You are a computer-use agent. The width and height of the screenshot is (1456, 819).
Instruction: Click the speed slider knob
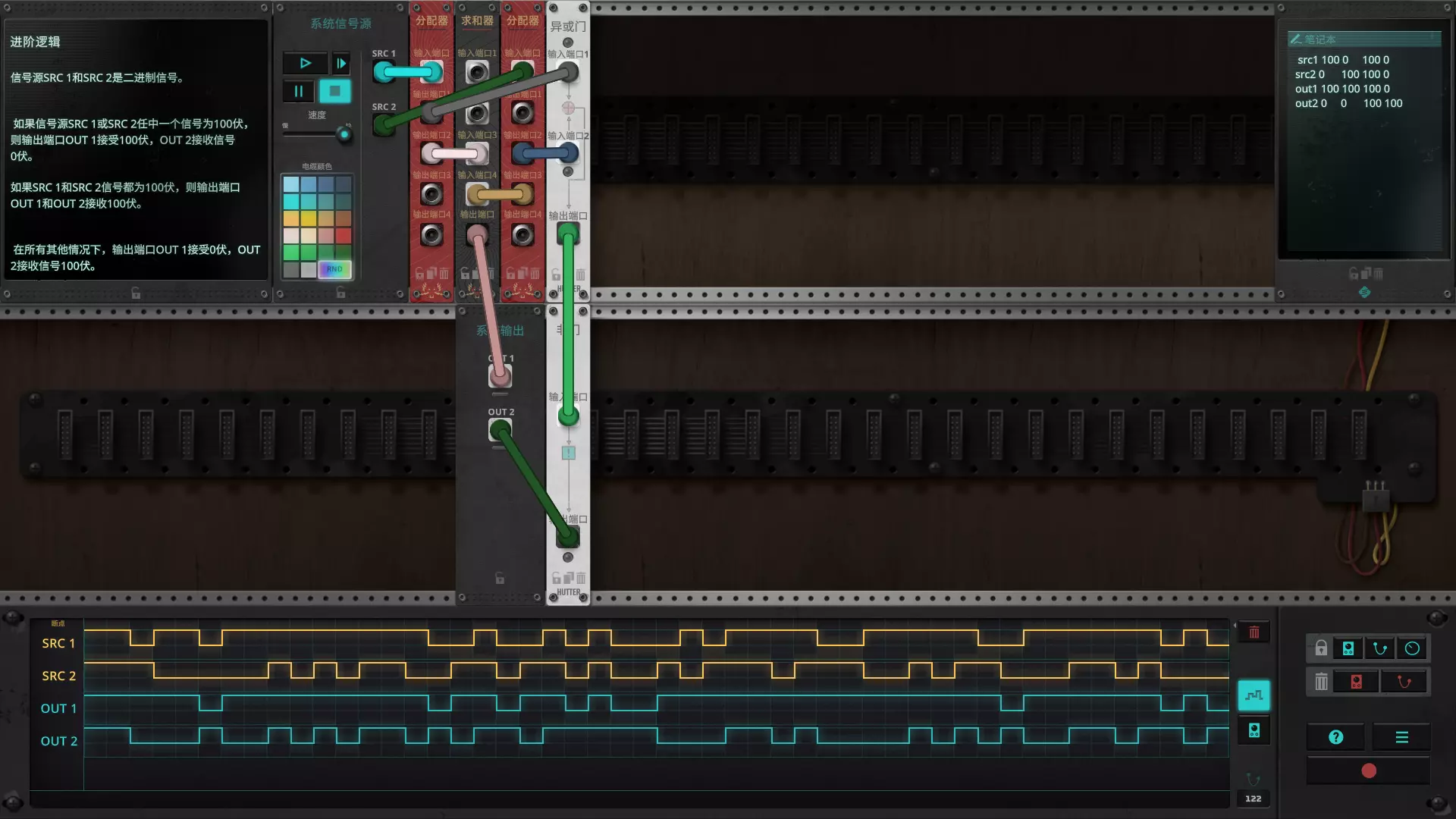344,135
